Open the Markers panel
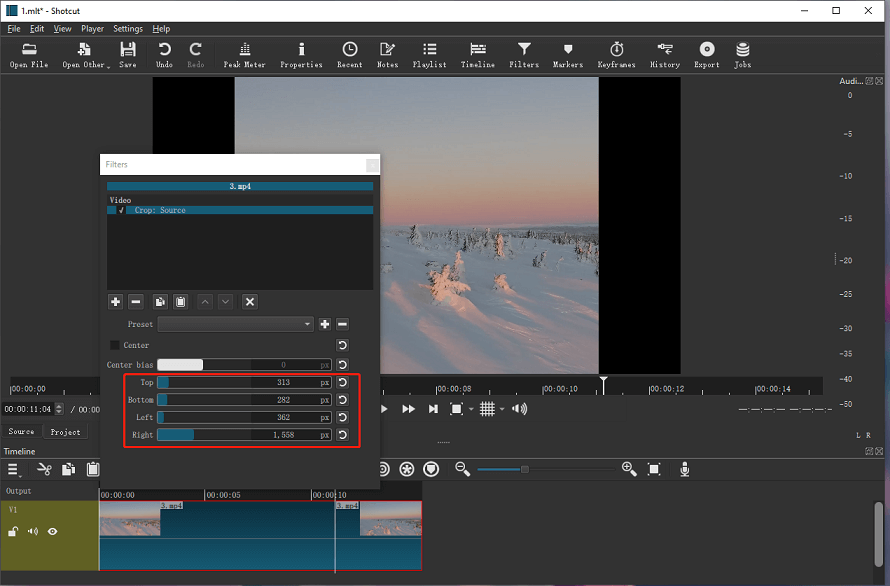This screenshot has height=586, width=890. tap(568, 55)
